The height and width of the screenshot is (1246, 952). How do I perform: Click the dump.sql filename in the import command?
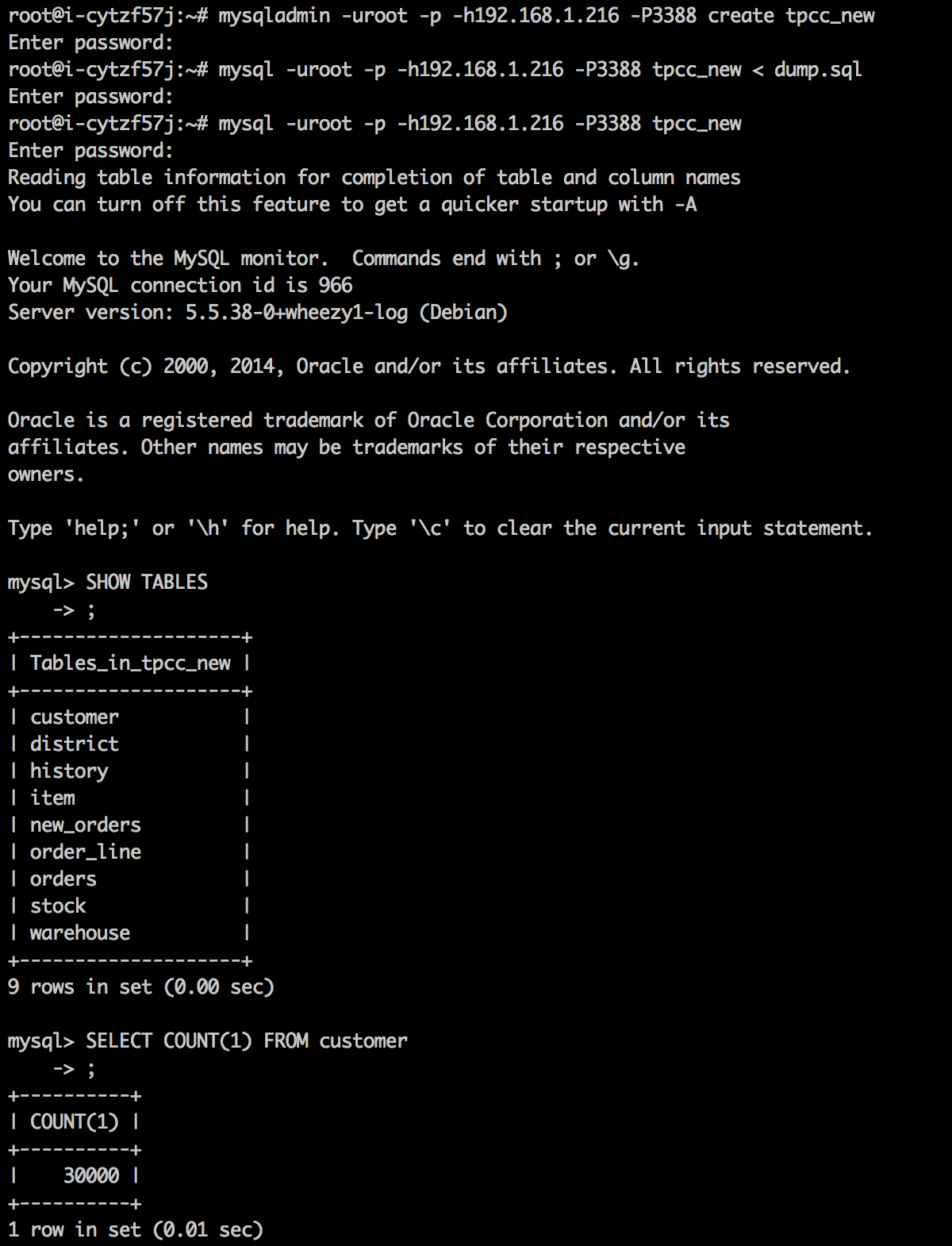pos(817,70)
